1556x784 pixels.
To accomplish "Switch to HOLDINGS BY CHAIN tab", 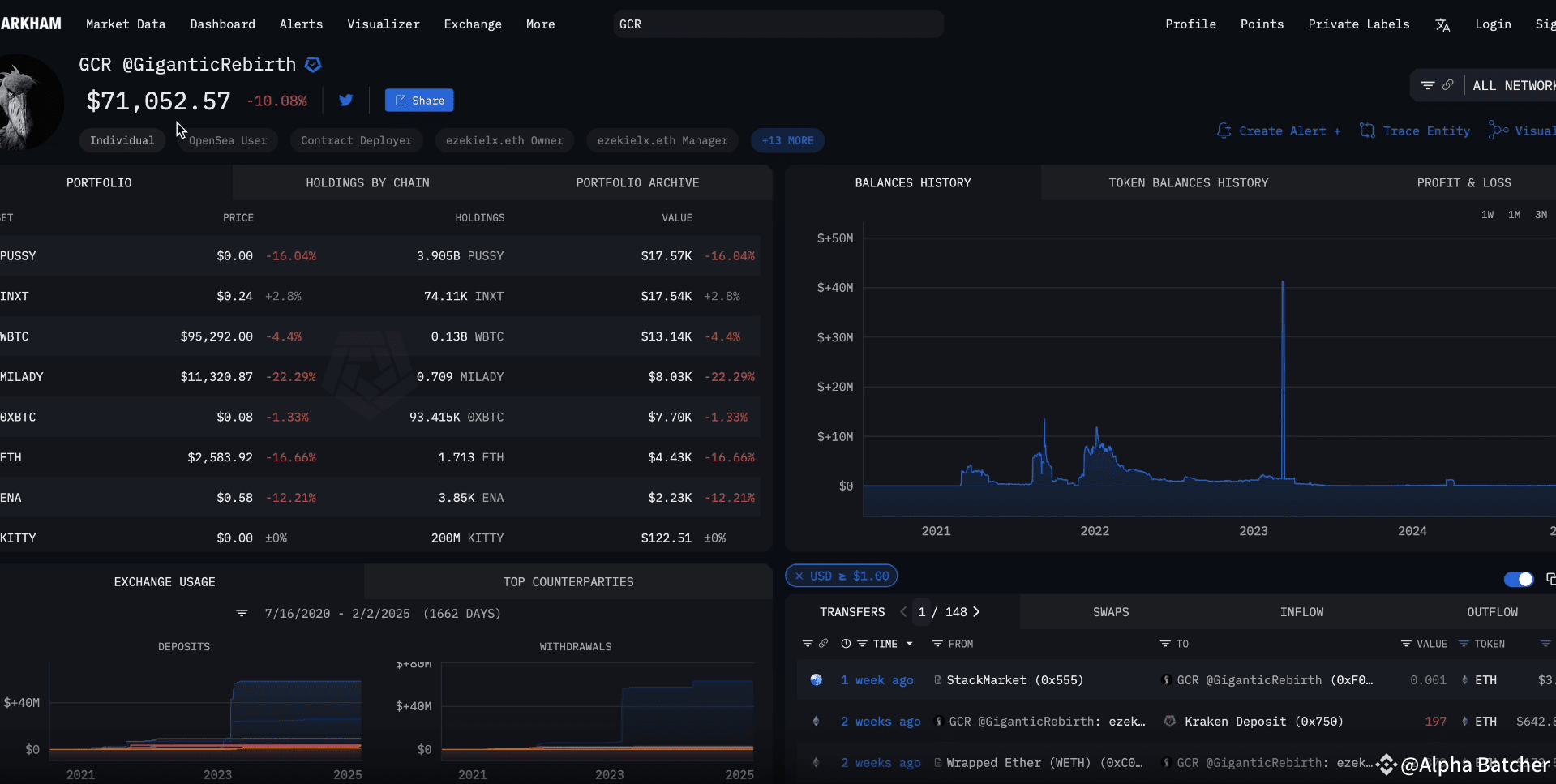I will pos(368,183).
